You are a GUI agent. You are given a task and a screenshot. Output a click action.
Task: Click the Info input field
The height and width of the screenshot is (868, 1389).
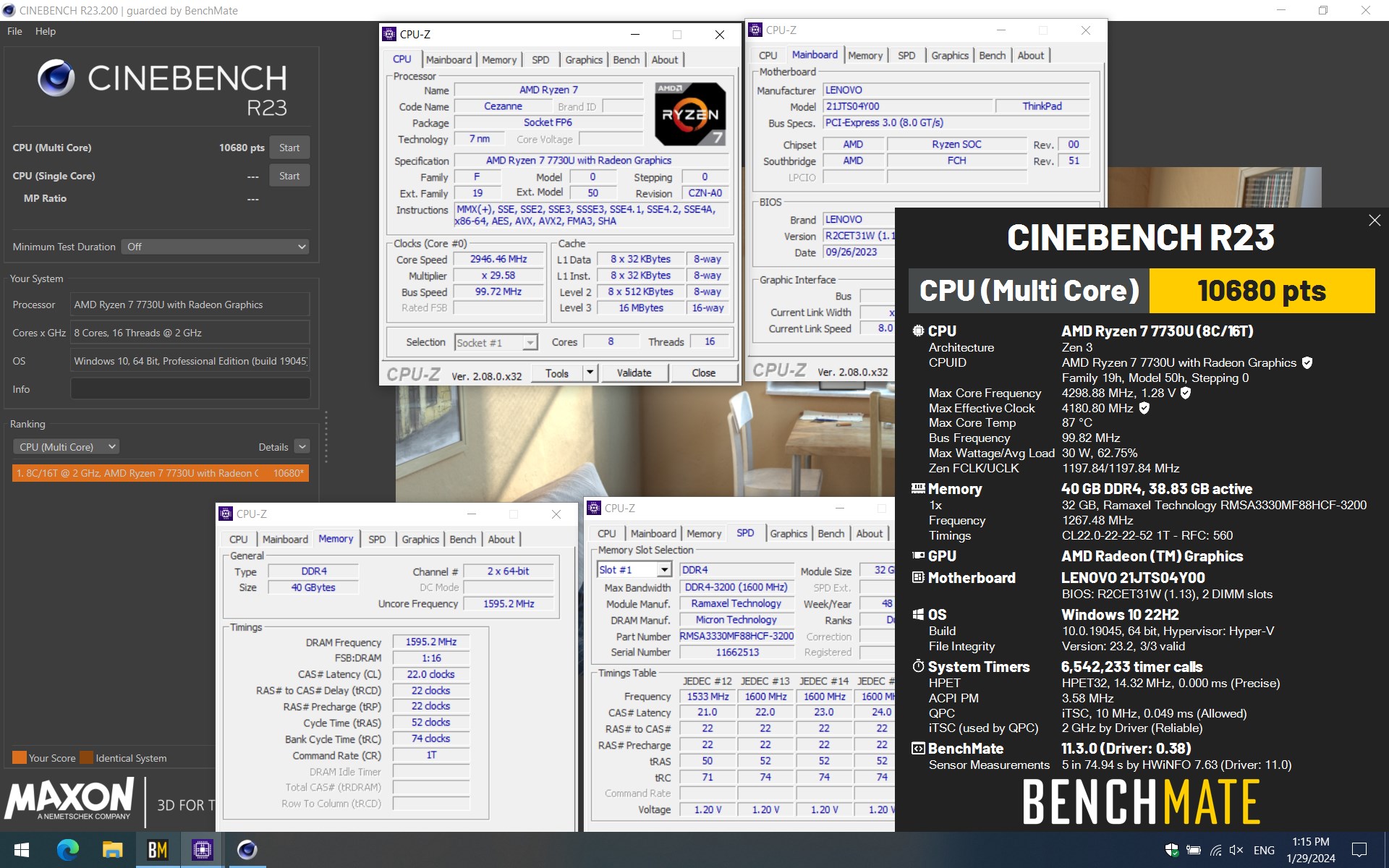190,389
